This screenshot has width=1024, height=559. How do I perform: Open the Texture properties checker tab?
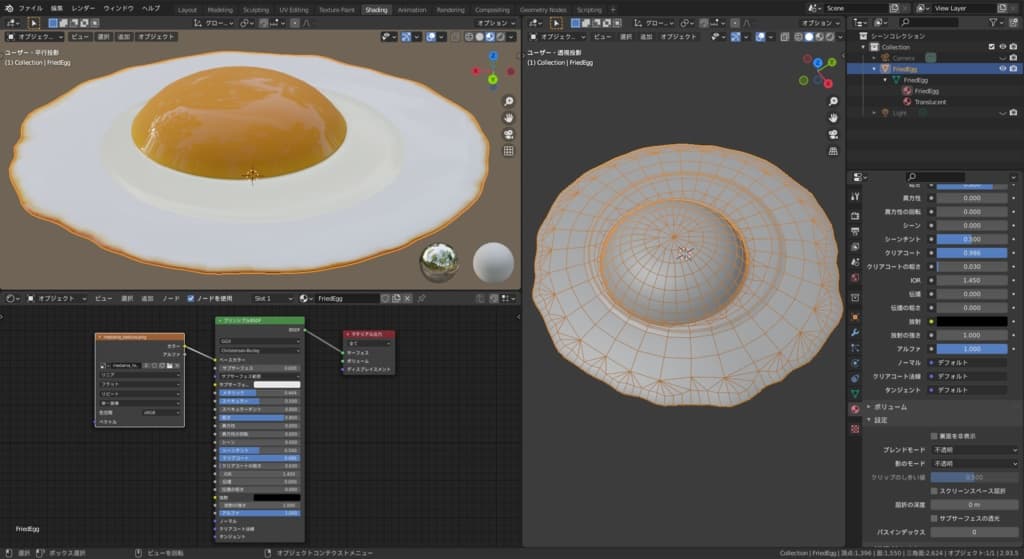pyautogui.click(x=855, y=428)
